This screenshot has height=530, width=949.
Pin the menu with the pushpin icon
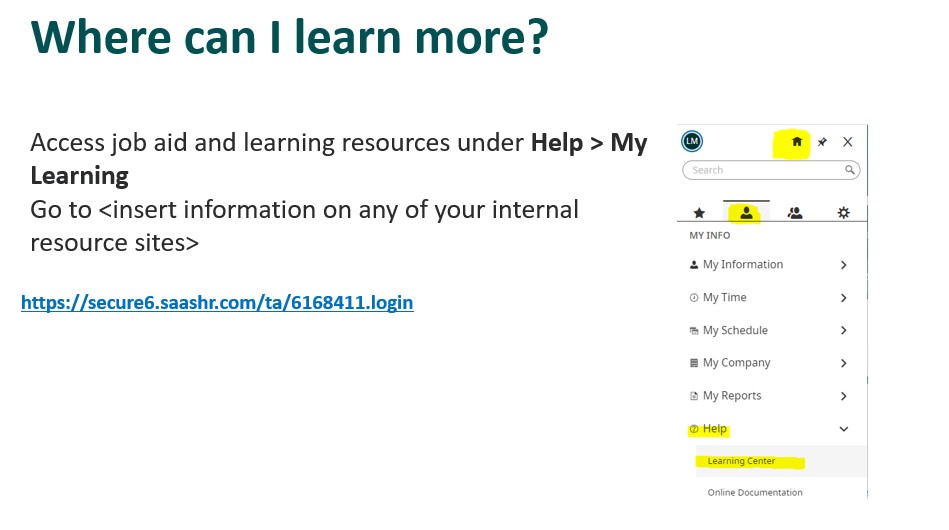pyautogui.click(x=822, y=142)
